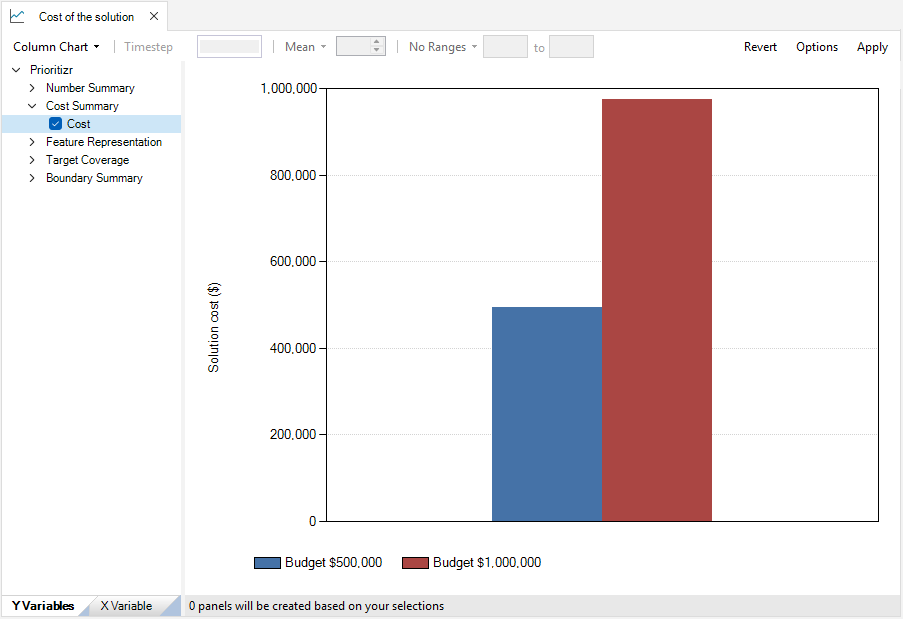903x619 pixels.
Task: Click the chart icon in the tab header
Action: click(x=17, y=16)
